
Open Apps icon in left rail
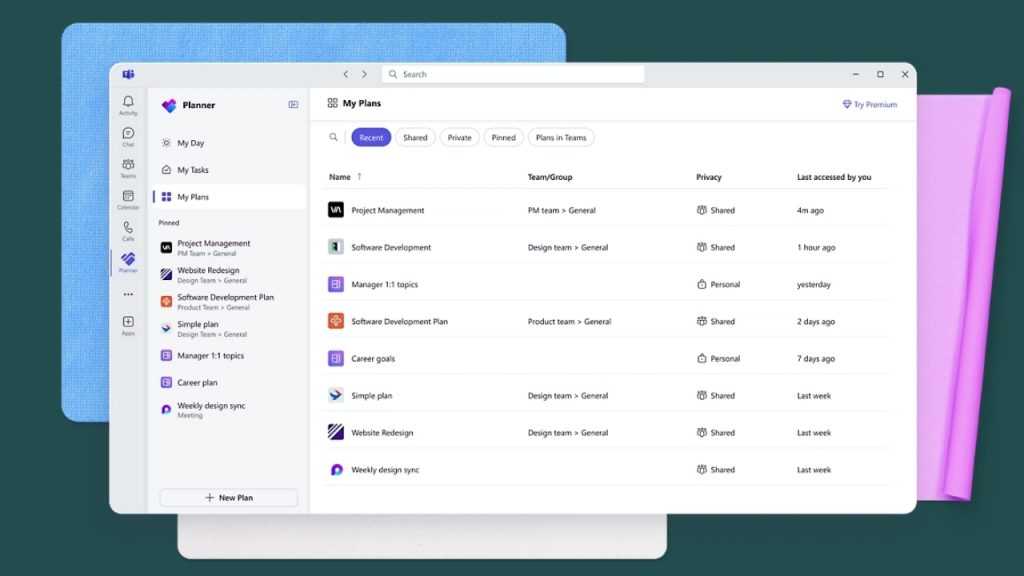[128, 325]
